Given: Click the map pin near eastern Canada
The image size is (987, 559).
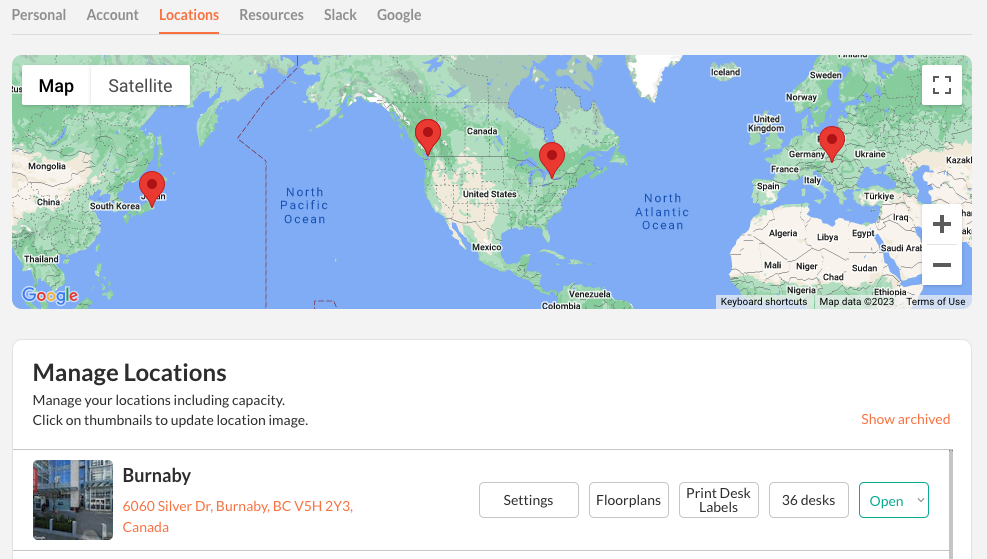Looking at the screenshot, I should point(551,158).
